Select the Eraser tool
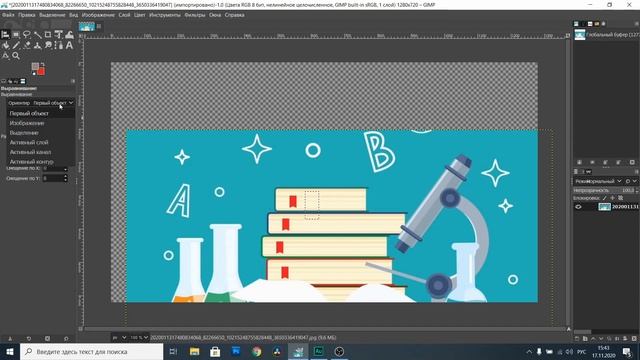This screenshot has height=360, width=640. click(27, 45)
